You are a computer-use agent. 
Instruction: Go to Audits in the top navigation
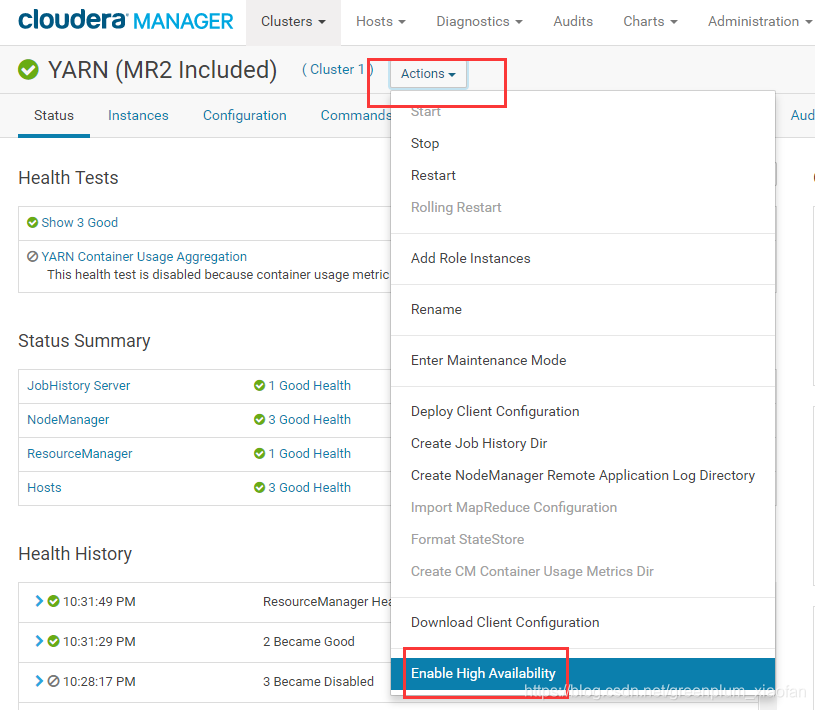(573, 21)
